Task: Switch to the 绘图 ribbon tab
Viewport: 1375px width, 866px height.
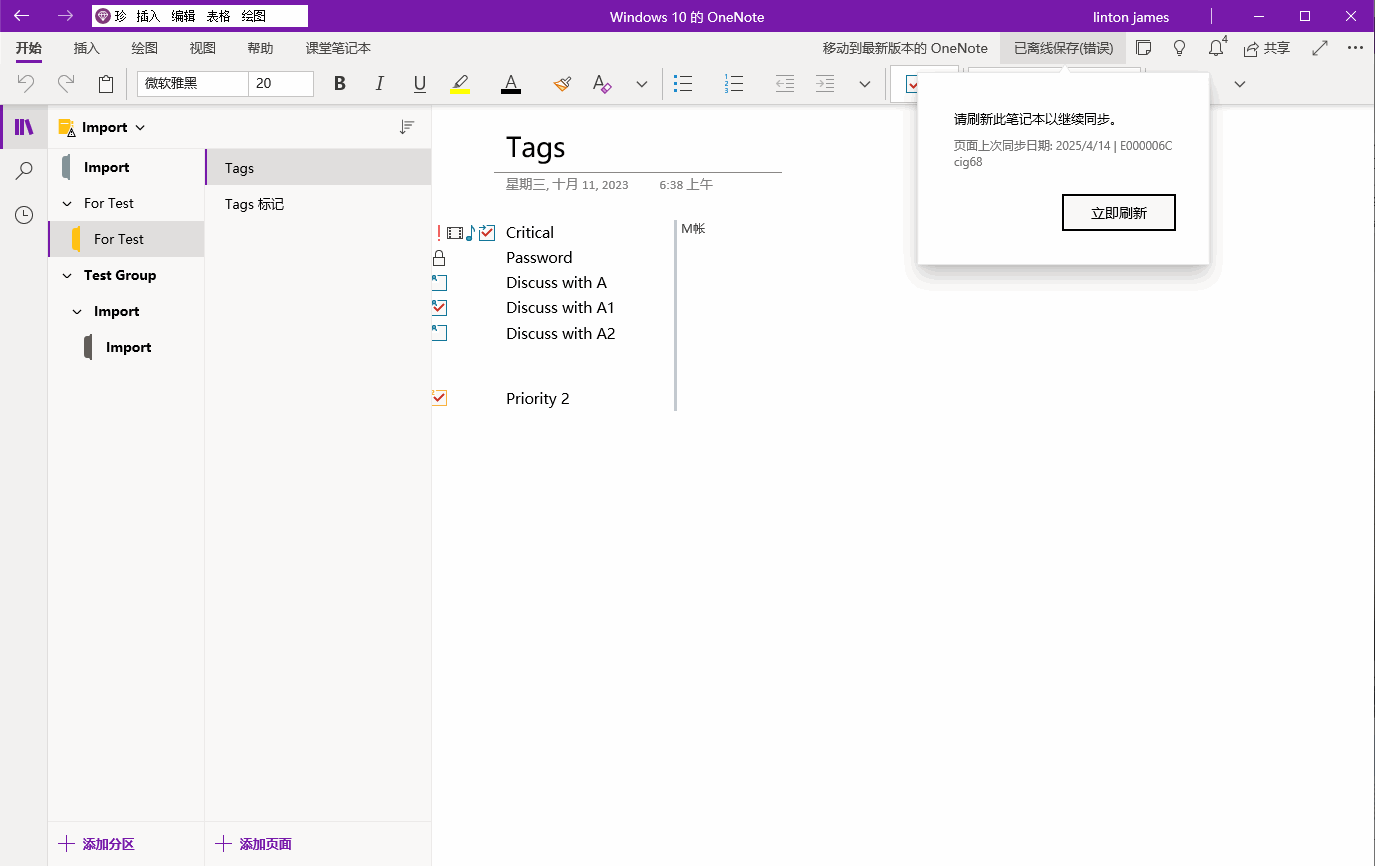Action: 144,48
